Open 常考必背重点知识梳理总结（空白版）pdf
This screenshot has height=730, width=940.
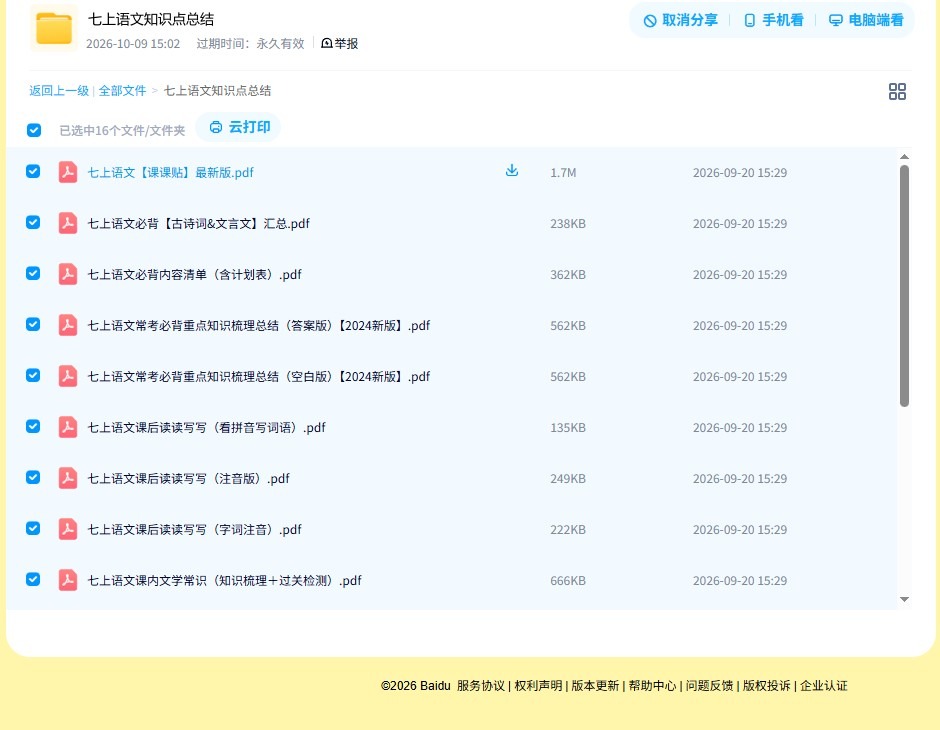tap(259, 376)
